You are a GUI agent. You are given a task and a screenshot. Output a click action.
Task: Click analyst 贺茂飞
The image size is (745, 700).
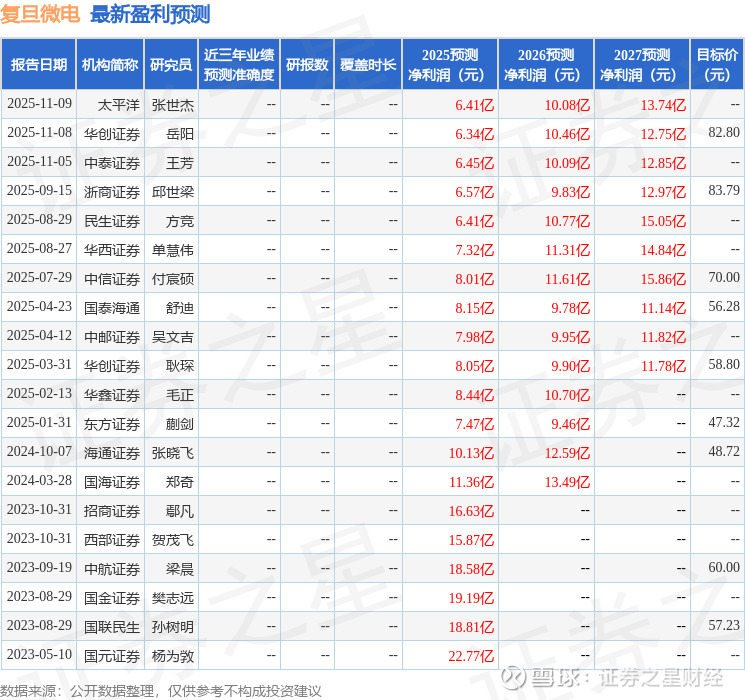point(172,540)
